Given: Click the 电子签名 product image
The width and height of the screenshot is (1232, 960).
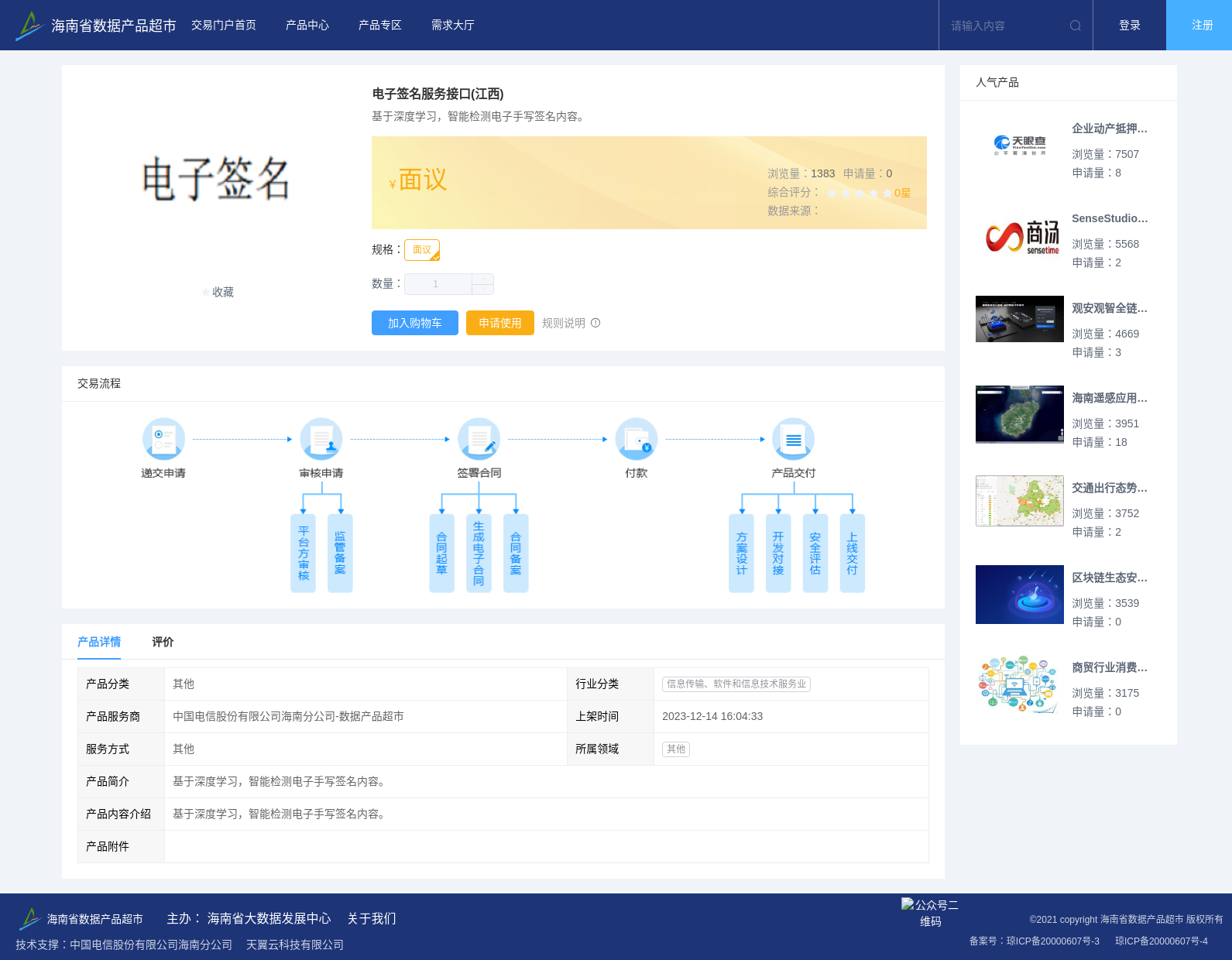Looking at the screenshot, I should pyautogui.click(x=216, y=178).
